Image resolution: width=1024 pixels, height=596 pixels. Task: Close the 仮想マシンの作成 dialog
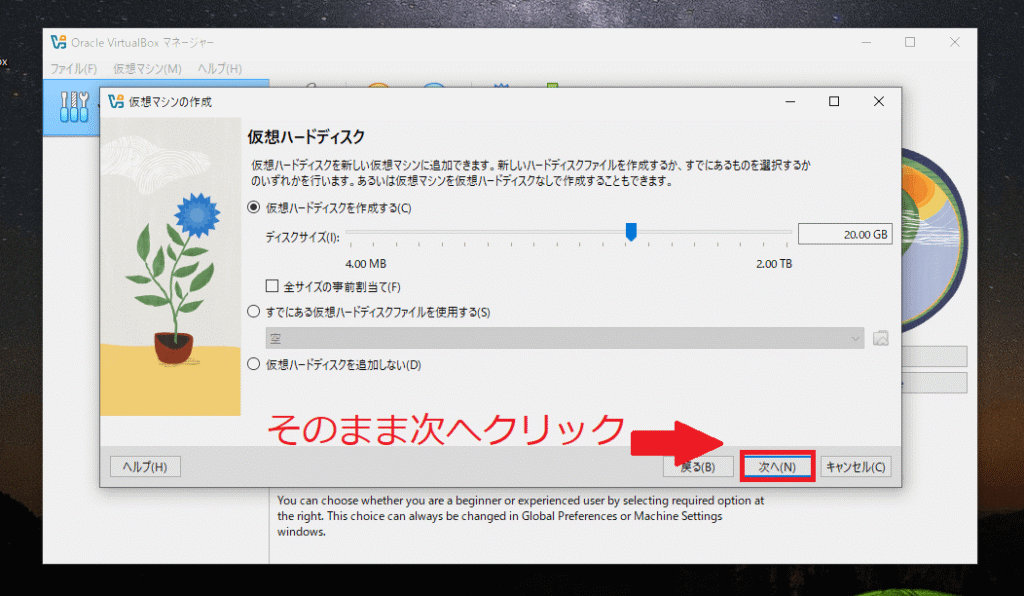coord(879,101)
